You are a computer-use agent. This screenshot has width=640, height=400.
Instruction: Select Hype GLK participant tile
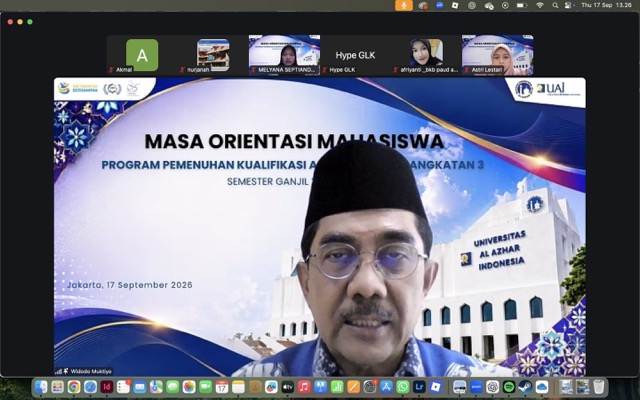[x=355, y=55]
